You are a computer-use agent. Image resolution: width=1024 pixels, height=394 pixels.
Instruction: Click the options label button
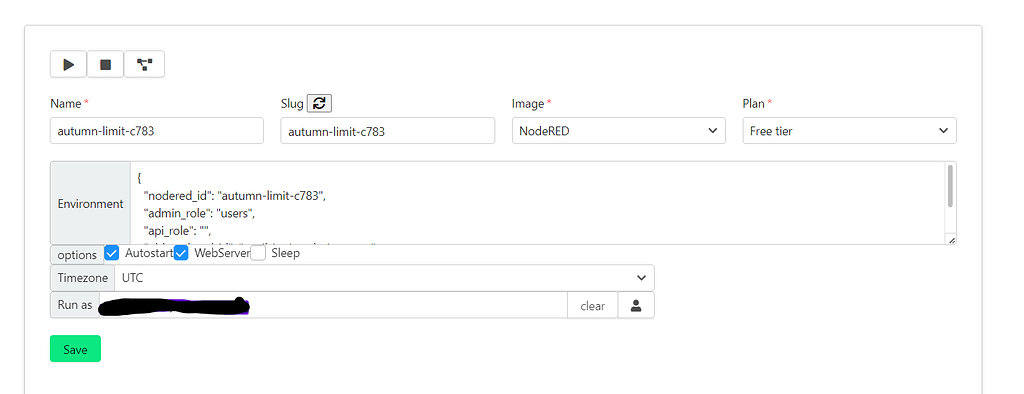[77, 255]
